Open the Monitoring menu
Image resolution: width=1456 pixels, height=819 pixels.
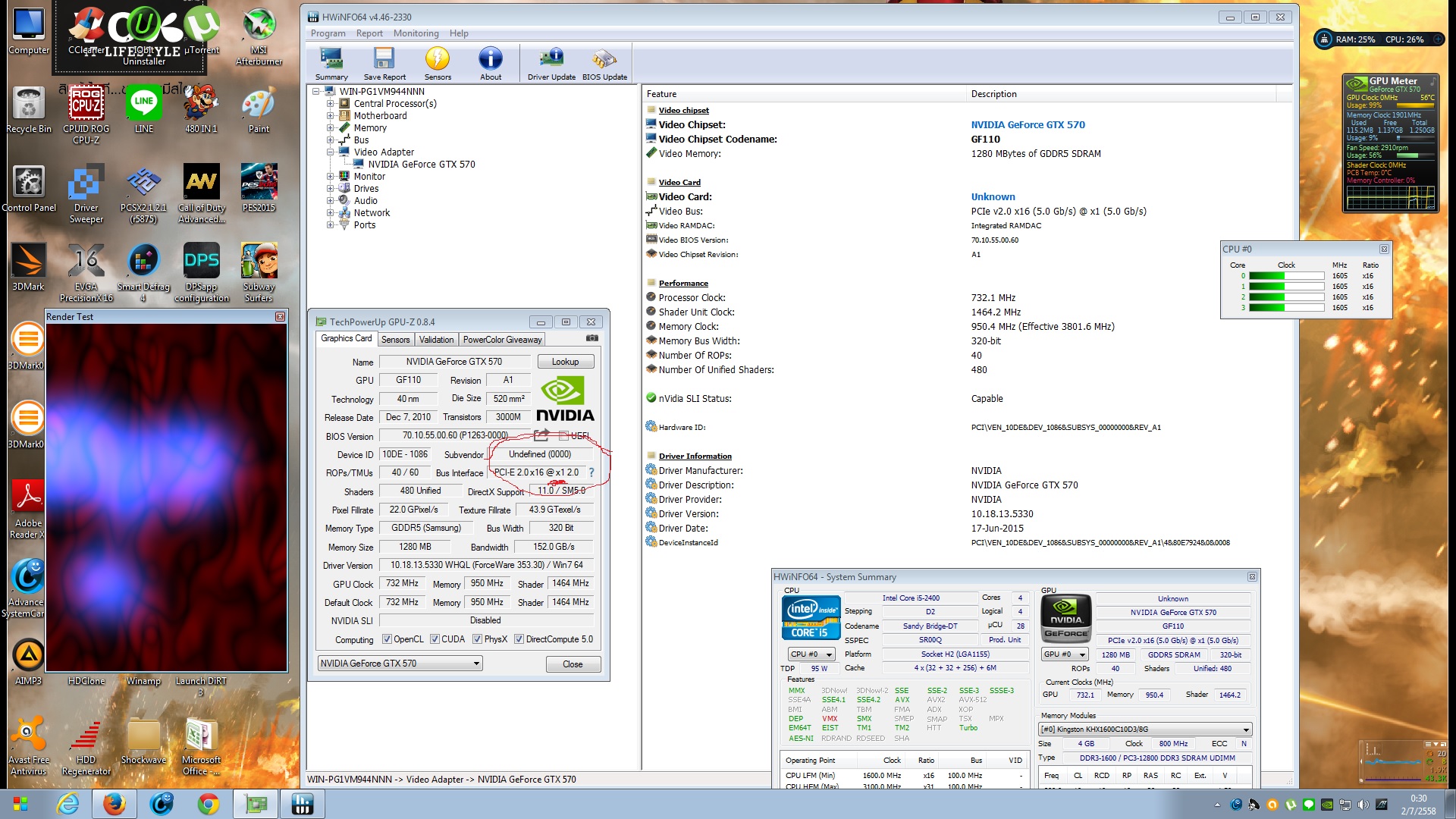416,33
